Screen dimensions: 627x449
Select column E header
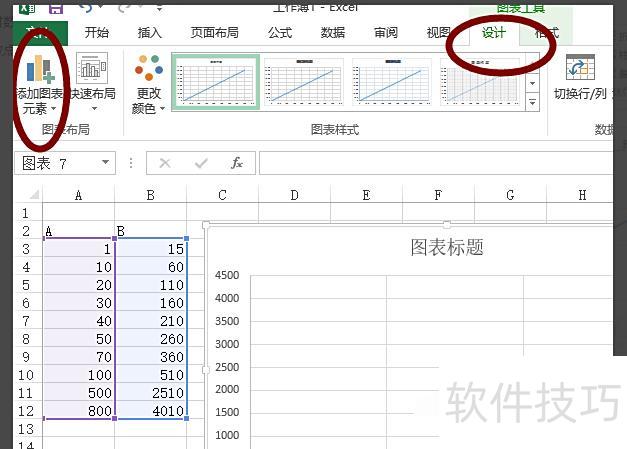(366, 195)
